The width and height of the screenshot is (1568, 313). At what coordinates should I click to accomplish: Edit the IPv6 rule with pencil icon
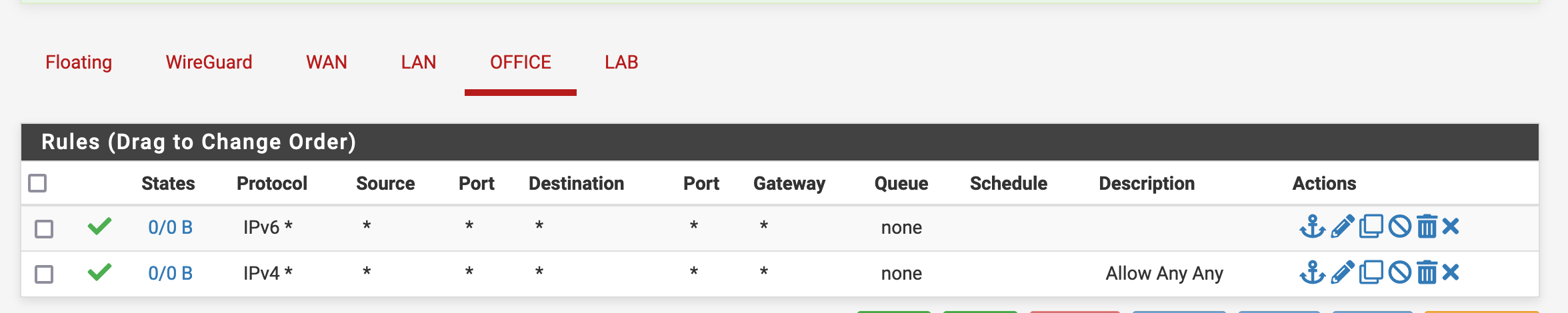1342,227
